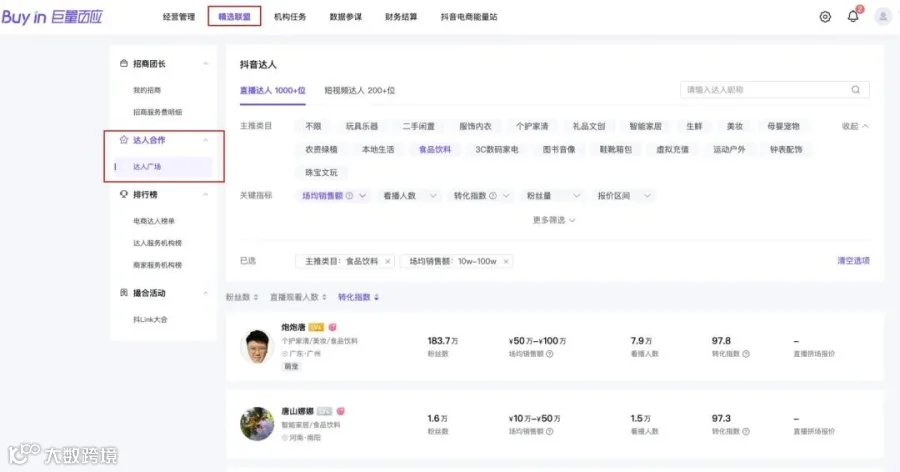
Task: Click the 达人合作 sidebar icon
Action: [x=123, y=140]
